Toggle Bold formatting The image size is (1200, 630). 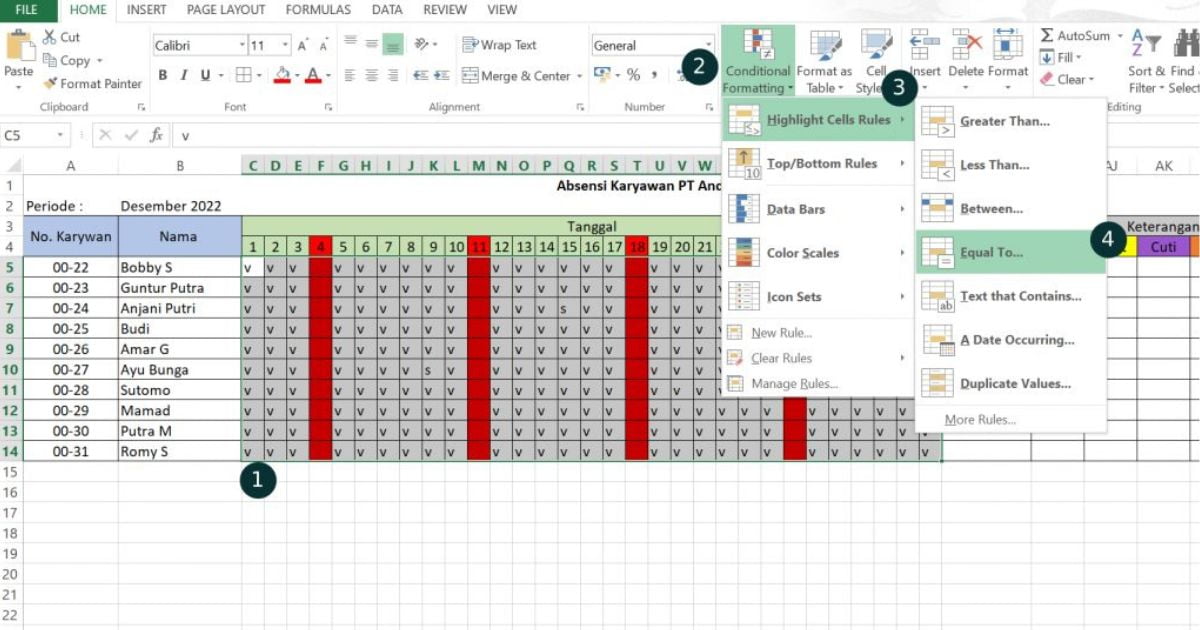pos(163,75)
